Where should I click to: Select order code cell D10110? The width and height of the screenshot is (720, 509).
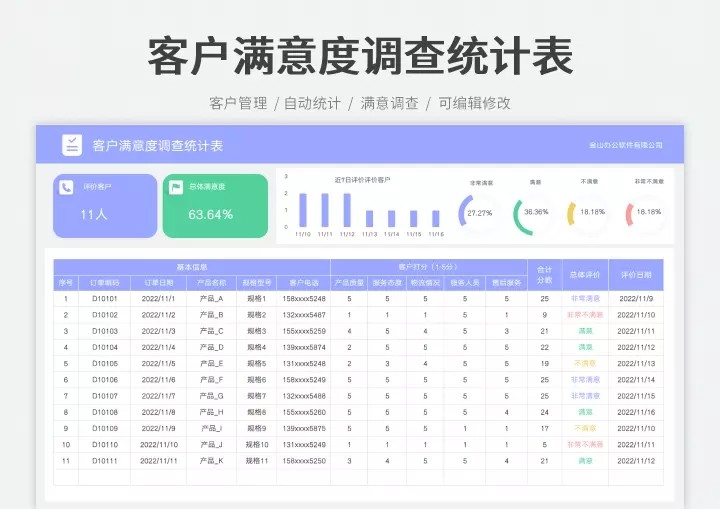[x=105, y=445]
